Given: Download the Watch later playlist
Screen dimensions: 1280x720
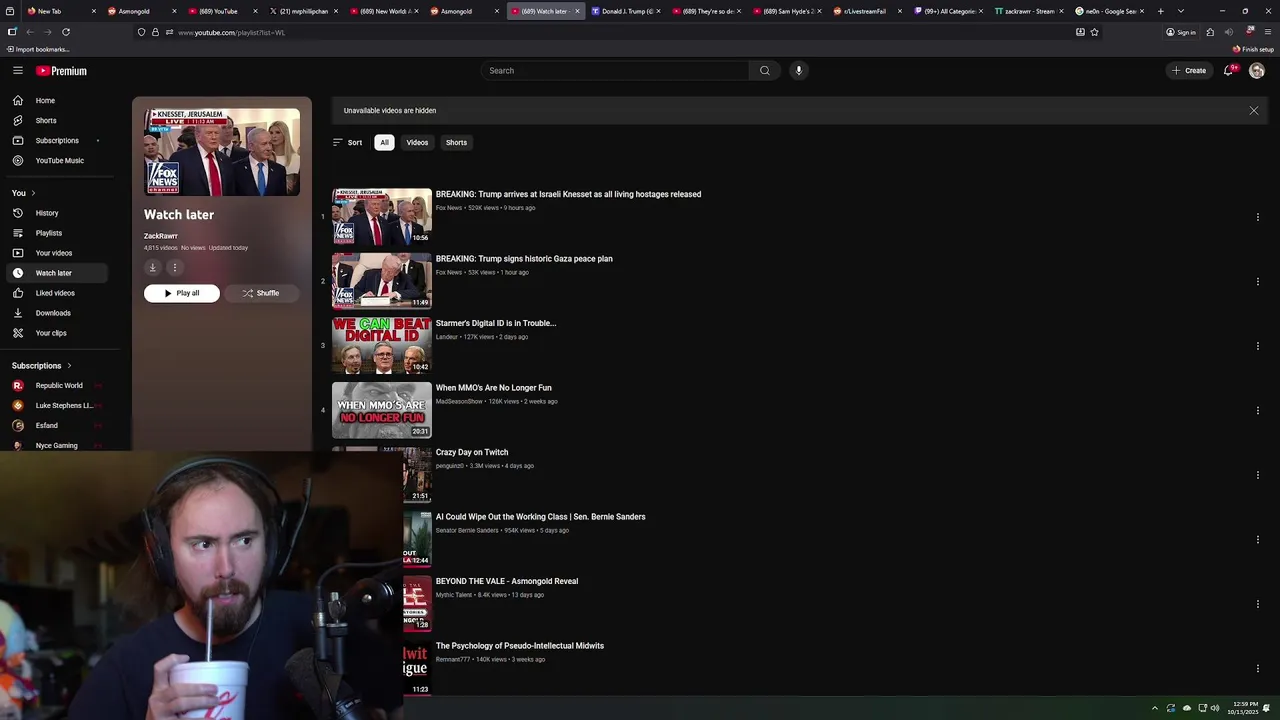Looking at the screenshot, I should [x=153, y=267].
